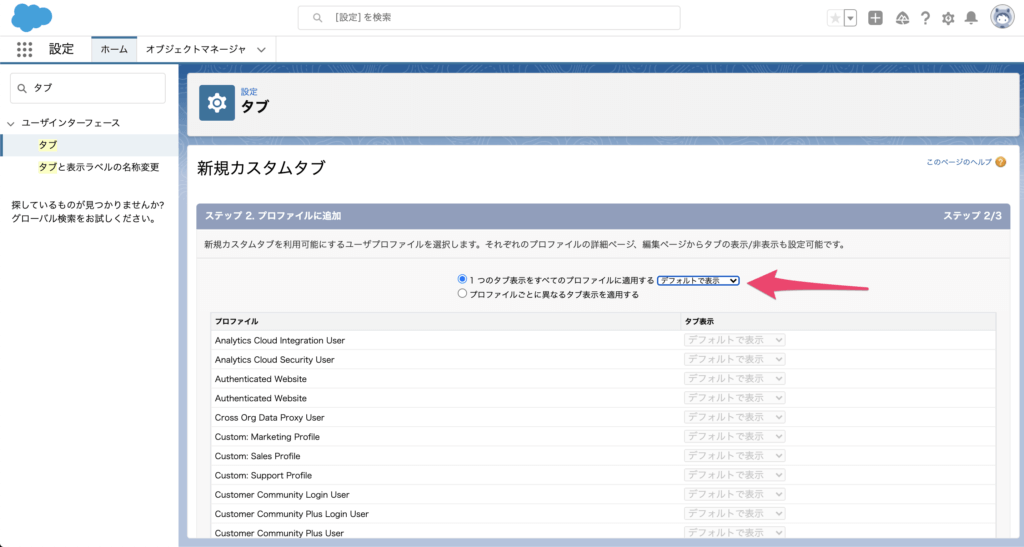Click the global actions plus icon

[x=875, y=18]
